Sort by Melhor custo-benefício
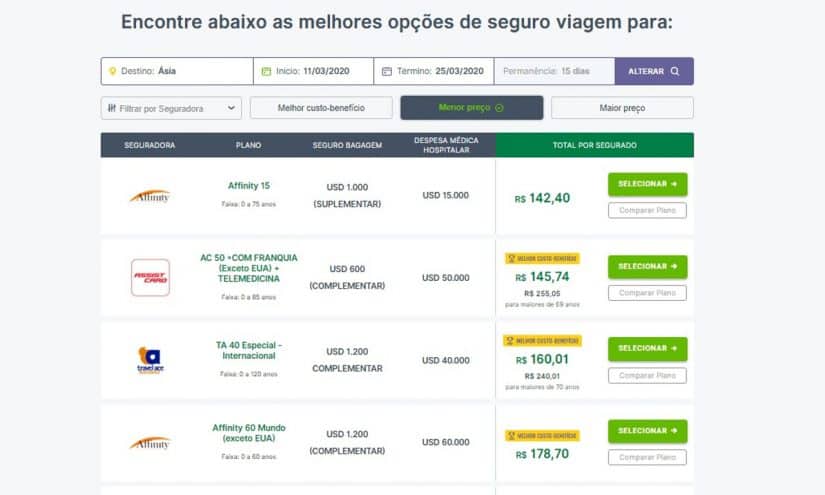Viewport: 825px width, 495px height. click(321, 108)
